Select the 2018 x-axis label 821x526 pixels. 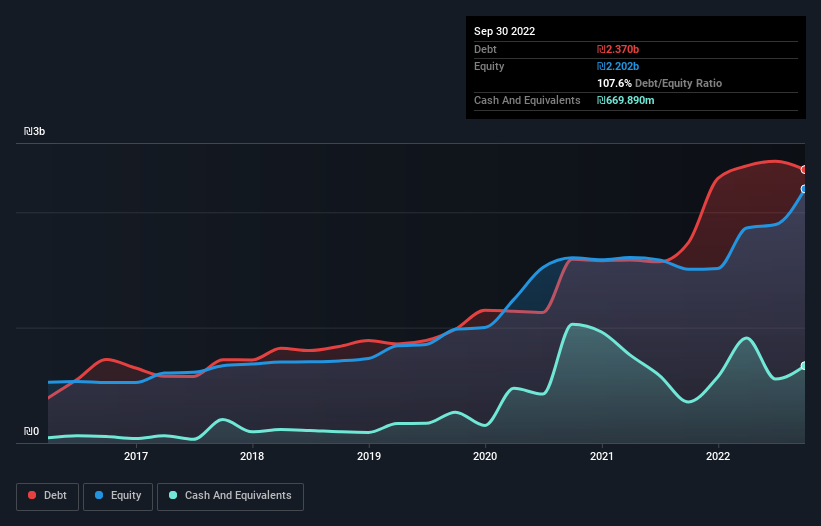tap(252, 456)
